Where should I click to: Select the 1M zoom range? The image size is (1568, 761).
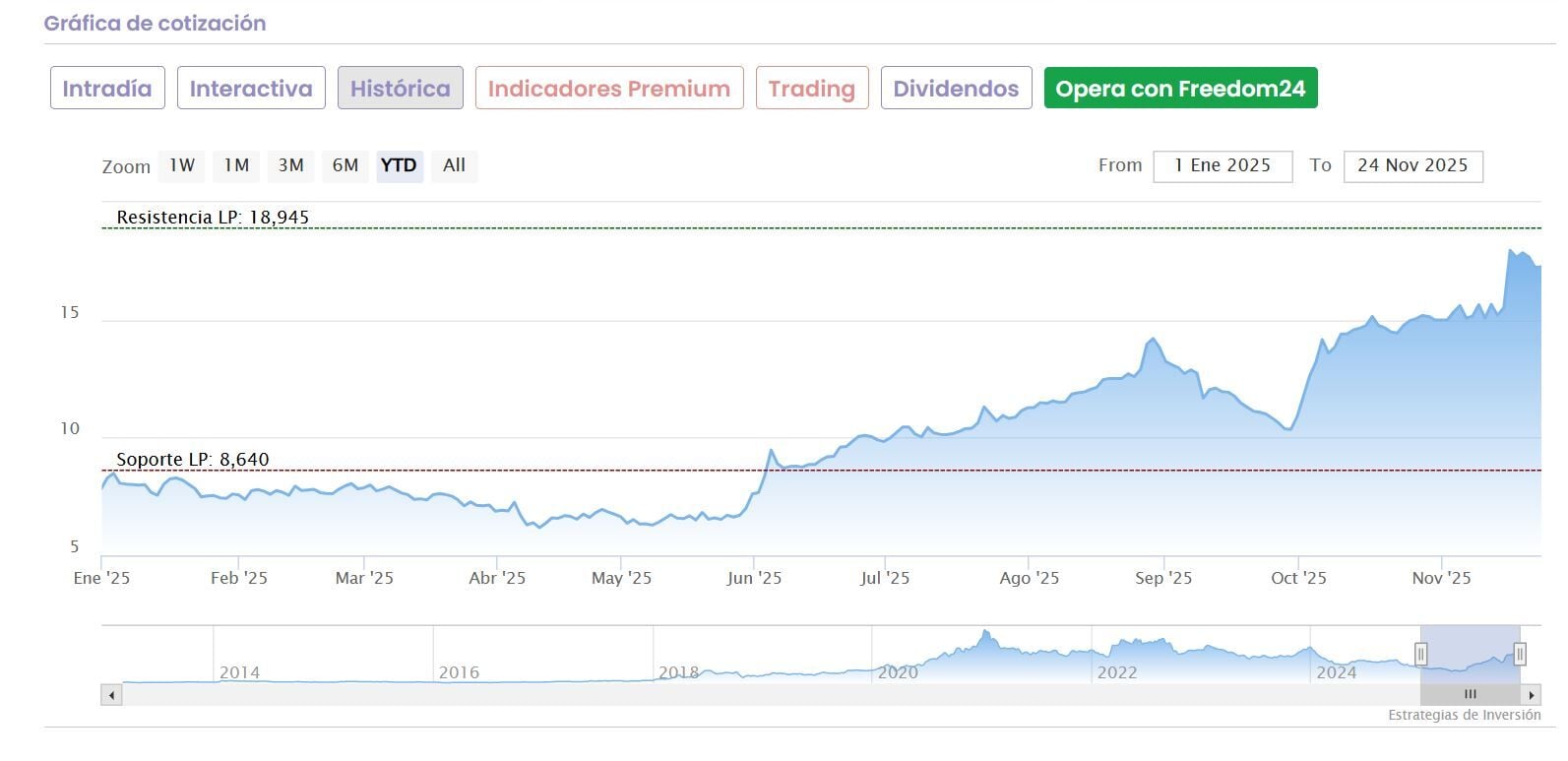[x=236, y=165]
